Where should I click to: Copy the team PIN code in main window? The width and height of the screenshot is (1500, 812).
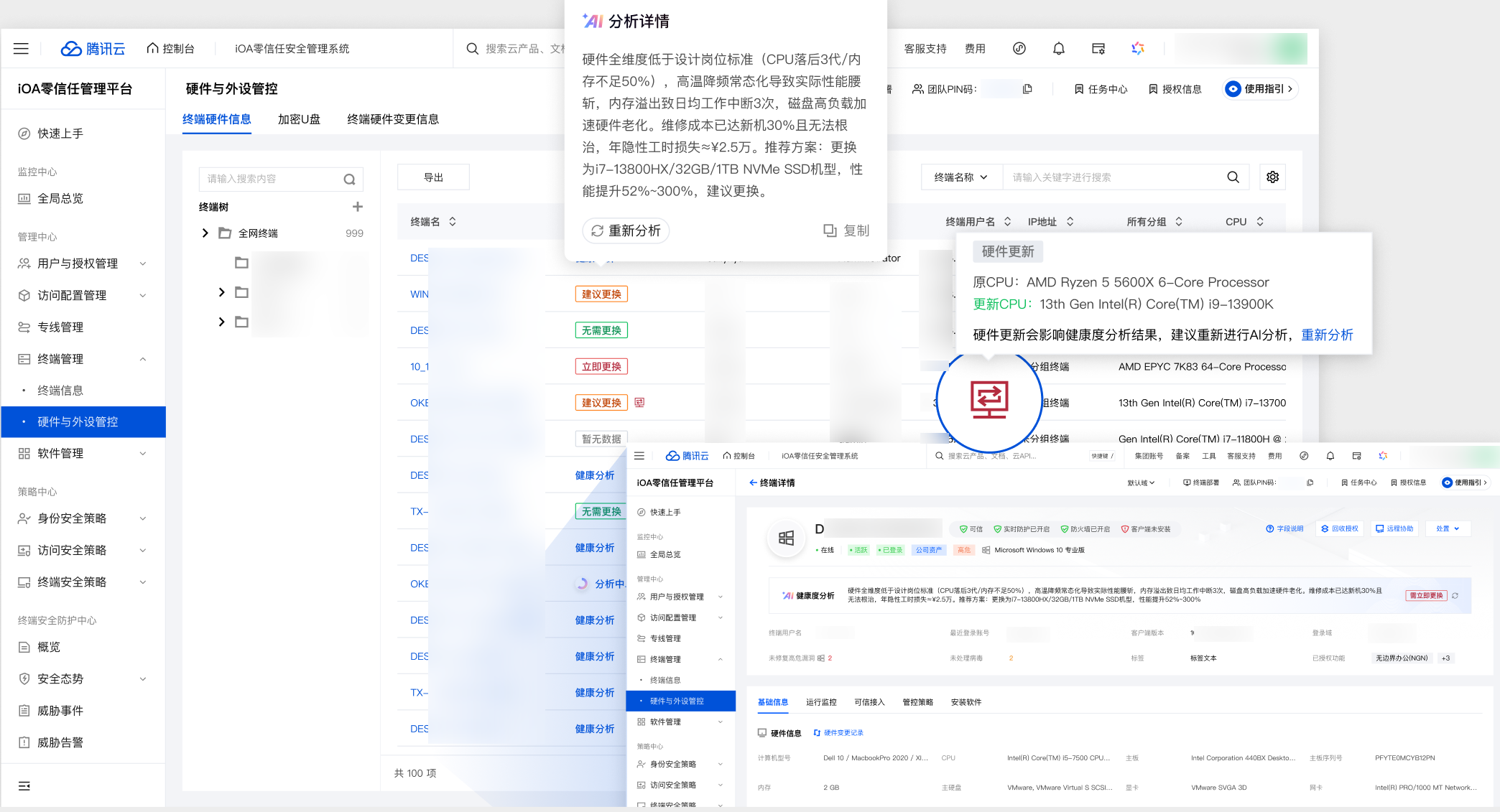(x=1027, y=89)
